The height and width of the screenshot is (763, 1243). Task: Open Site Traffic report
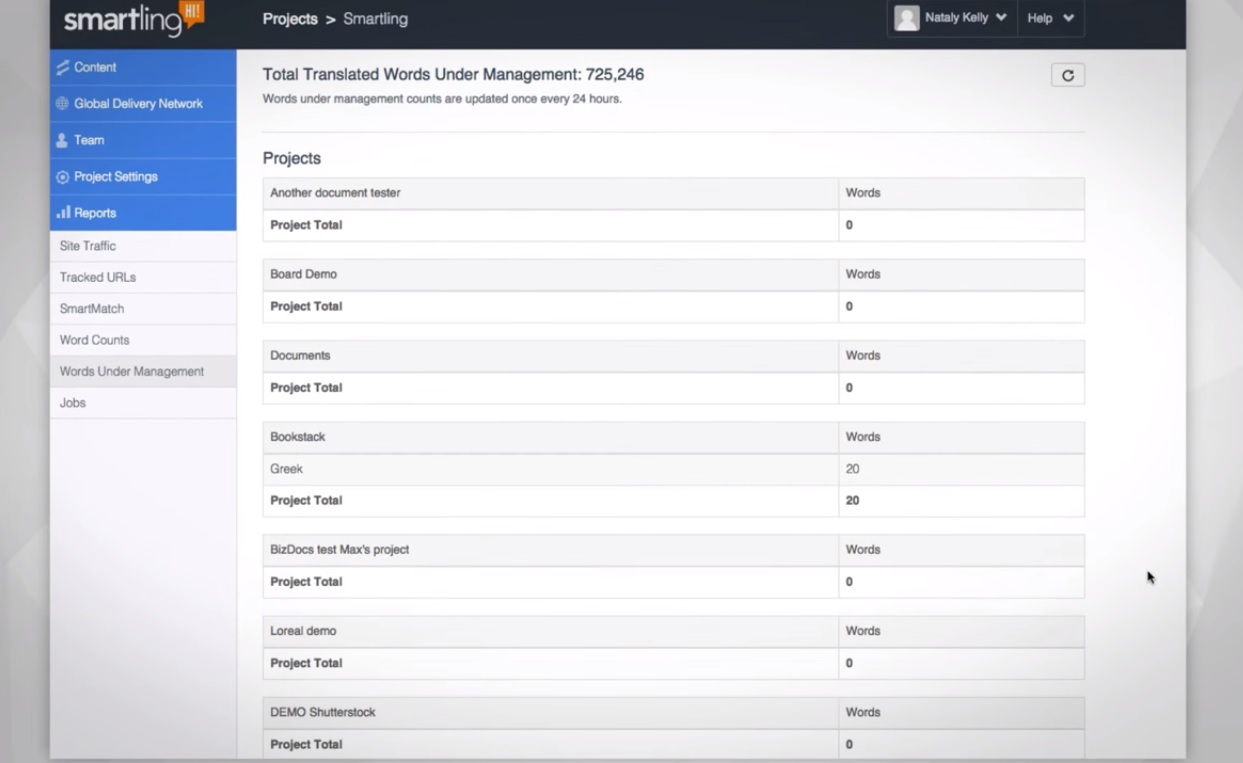(x=88, y=246)
